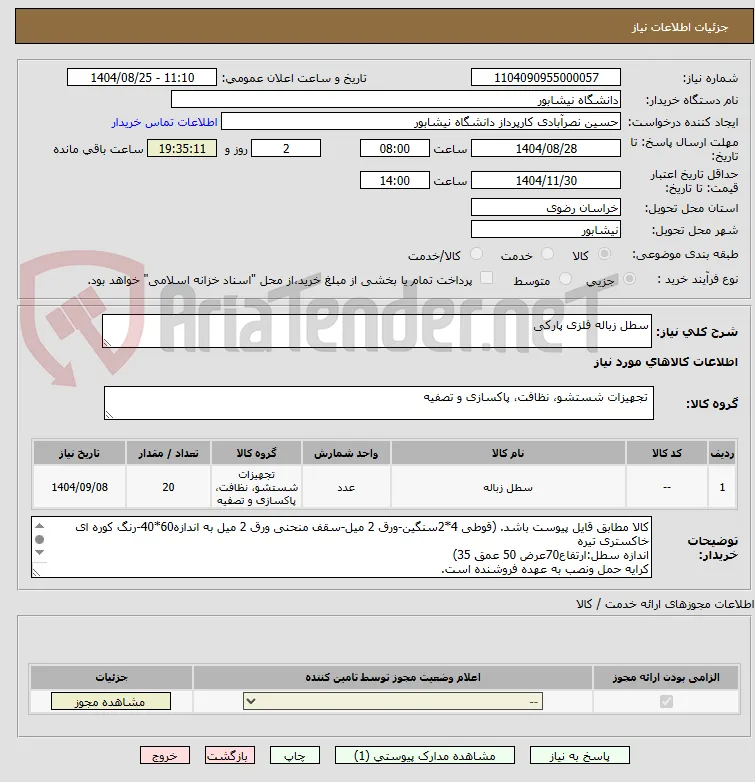The width and height of the screenshot is (755, 782).
Task: Click the توضیحات خریدار text area
Action: [342, 547]
